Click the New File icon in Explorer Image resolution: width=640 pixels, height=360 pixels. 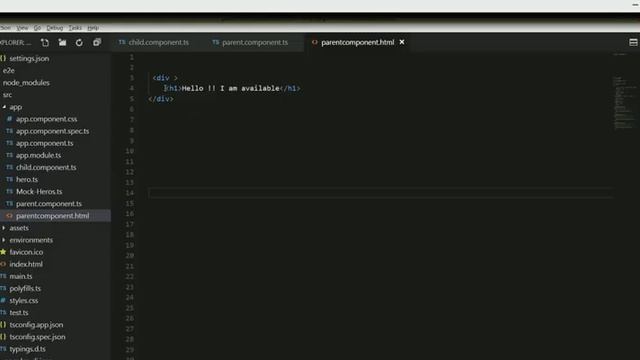tap(45, 42)
